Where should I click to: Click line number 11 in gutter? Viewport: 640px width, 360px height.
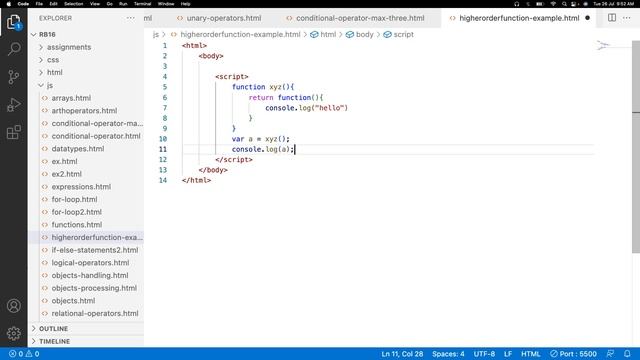163,149
